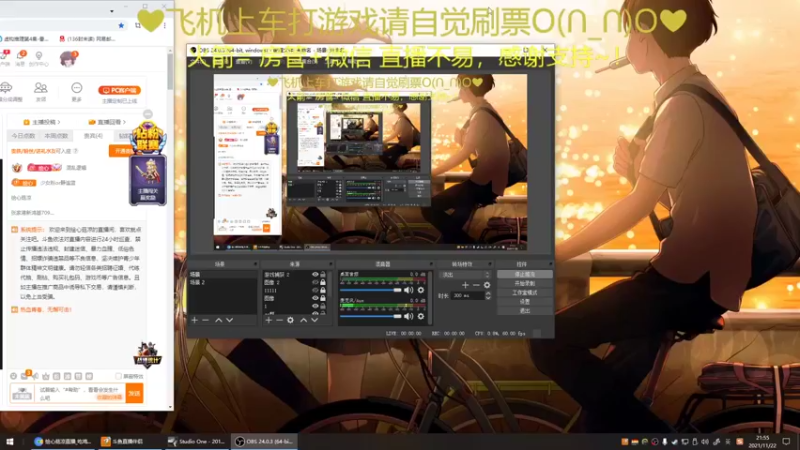Open transition properties via the gear icon
The width and height of the screenshot is (800, 450).
point(487,285)
